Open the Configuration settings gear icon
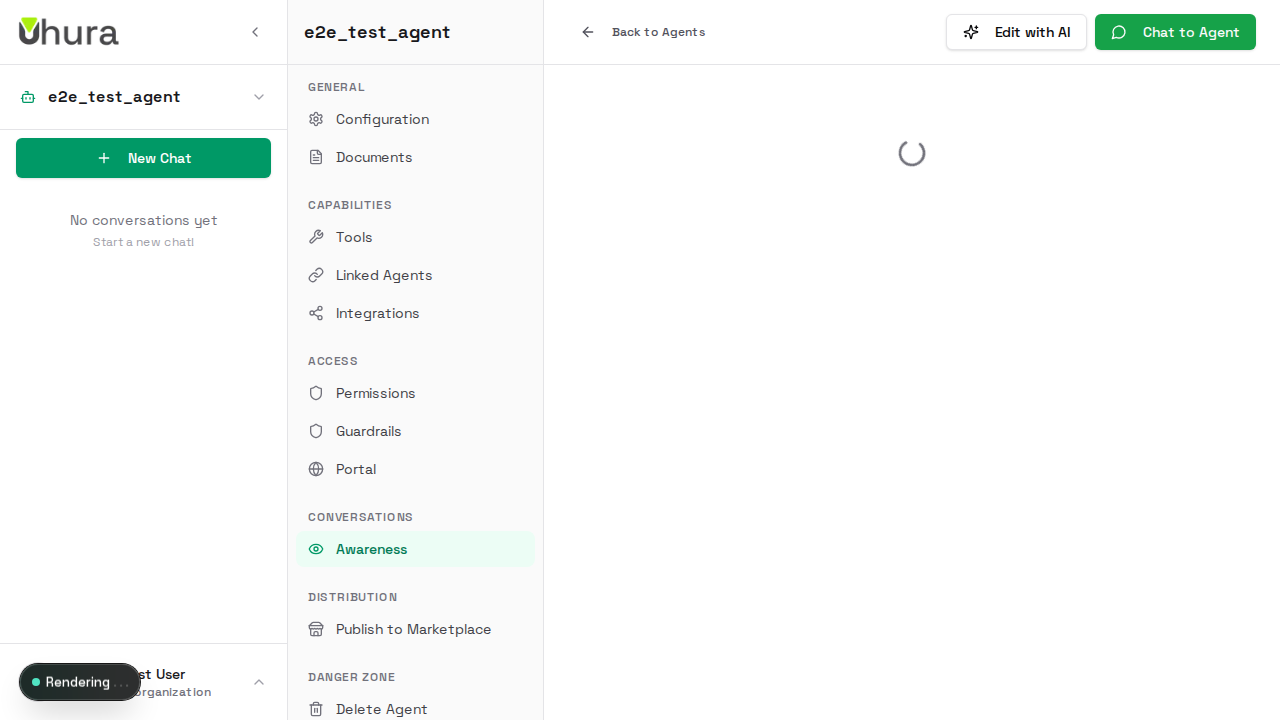Image resolution: width=1280 pixels, height=720 pixels. pos(315,119)
